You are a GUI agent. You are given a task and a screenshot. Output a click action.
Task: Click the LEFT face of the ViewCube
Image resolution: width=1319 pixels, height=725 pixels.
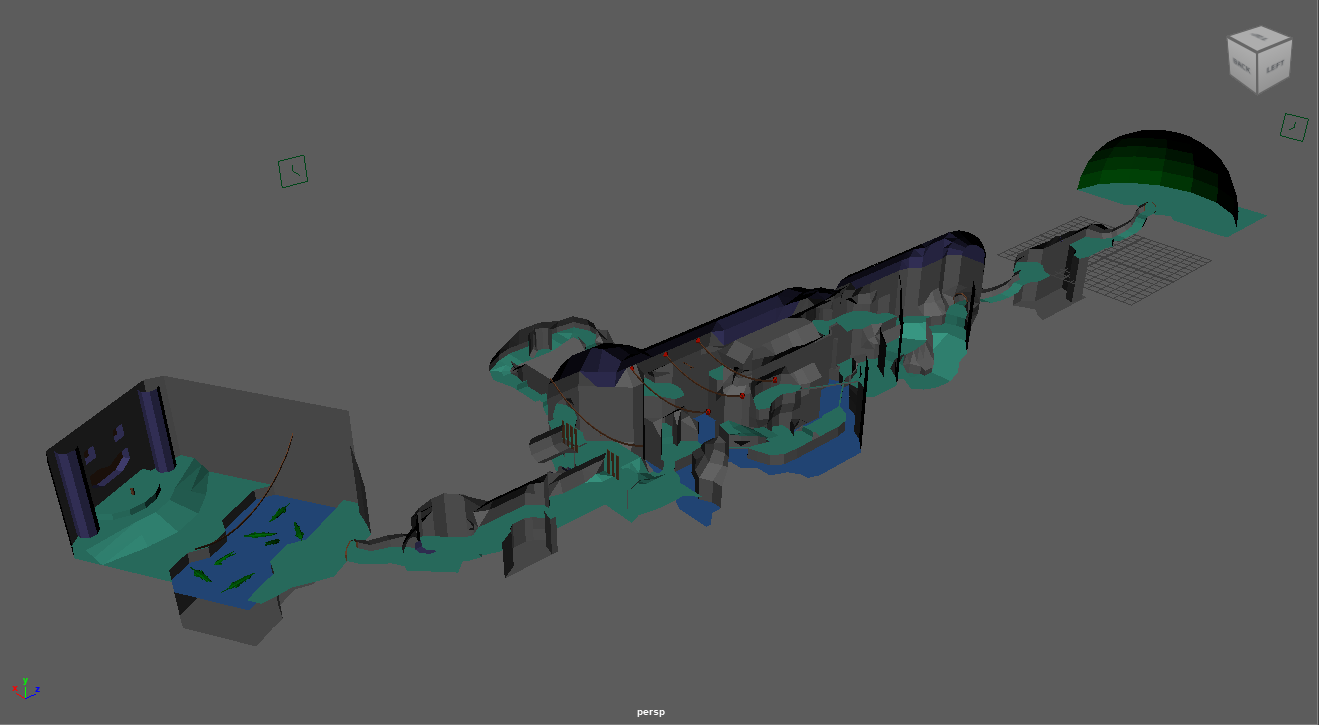[x=1275, y=68]
